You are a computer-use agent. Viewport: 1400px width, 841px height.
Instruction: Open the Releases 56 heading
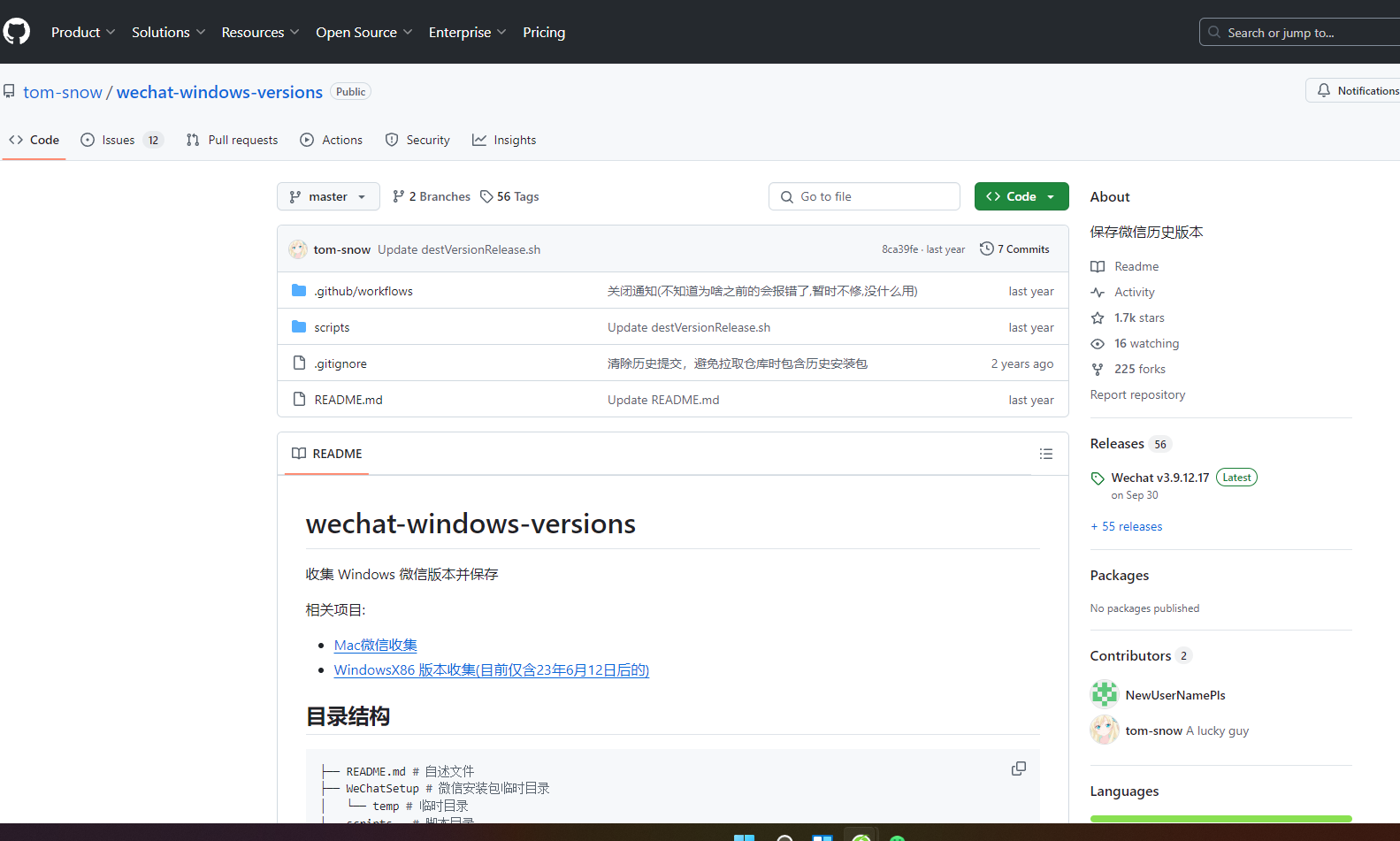point(1130,444)
